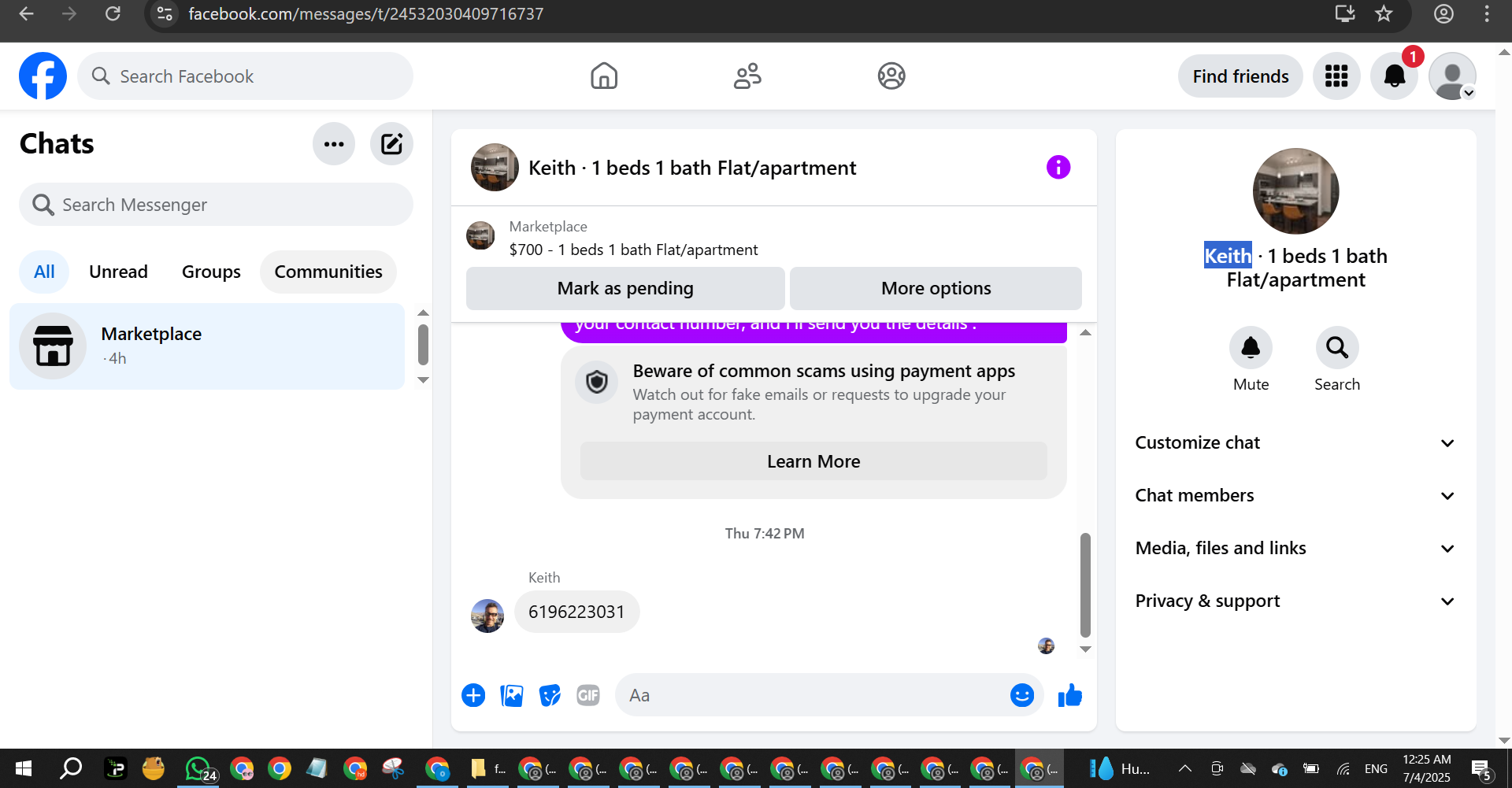
Task: Expand the Customize chat section
Action: click(1295, 442)
